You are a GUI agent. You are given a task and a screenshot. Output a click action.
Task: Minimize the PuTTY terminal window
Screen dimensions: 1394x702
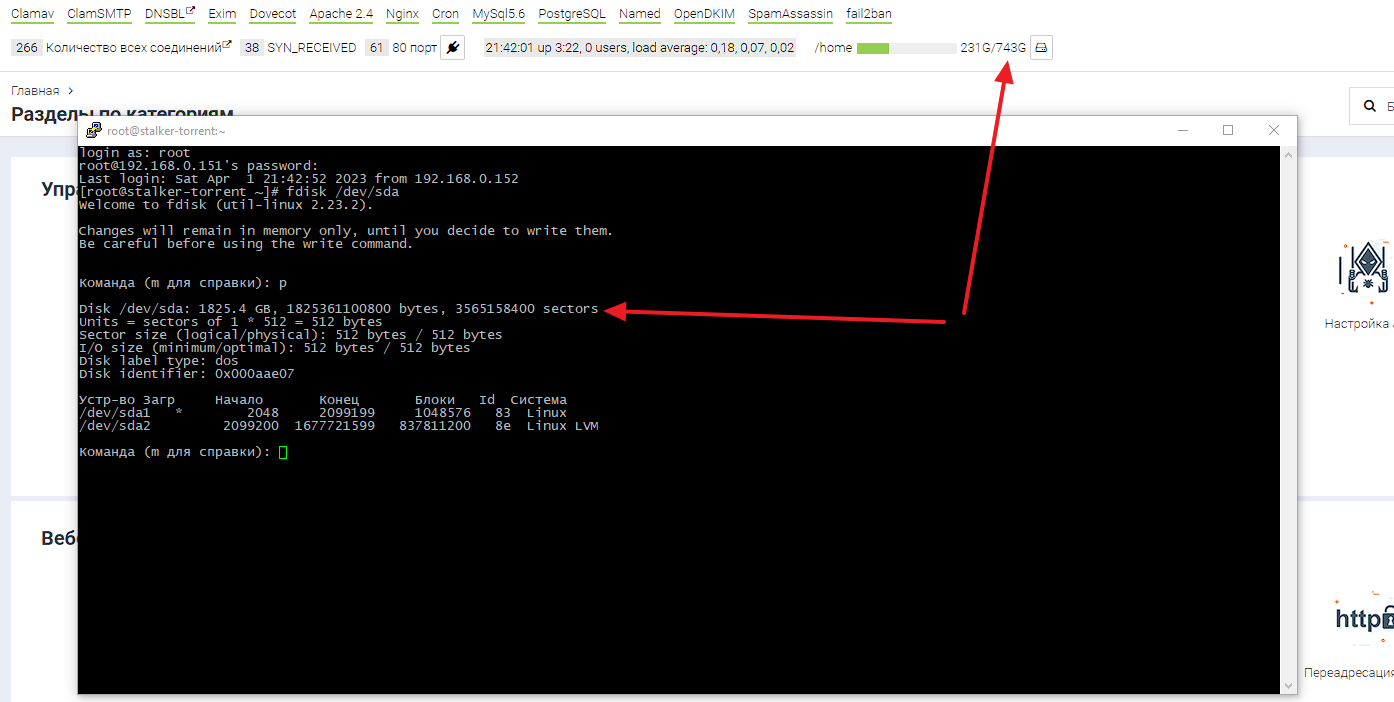[1183, 130]
